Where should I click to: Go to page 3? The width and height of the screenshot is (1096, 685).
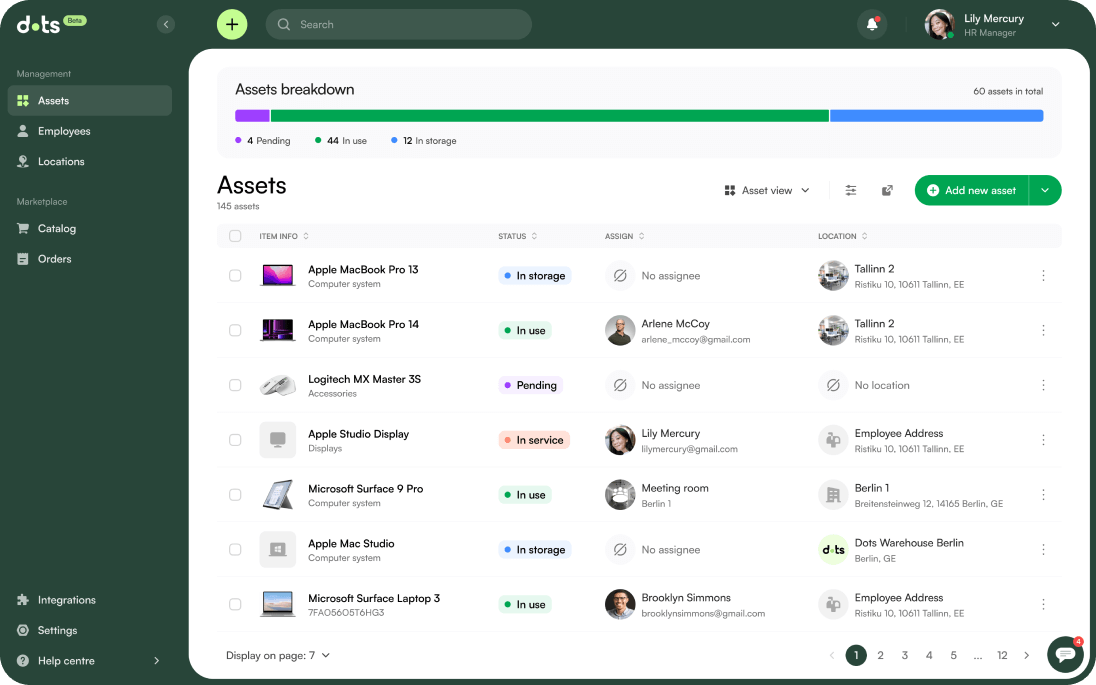point(904,655)
